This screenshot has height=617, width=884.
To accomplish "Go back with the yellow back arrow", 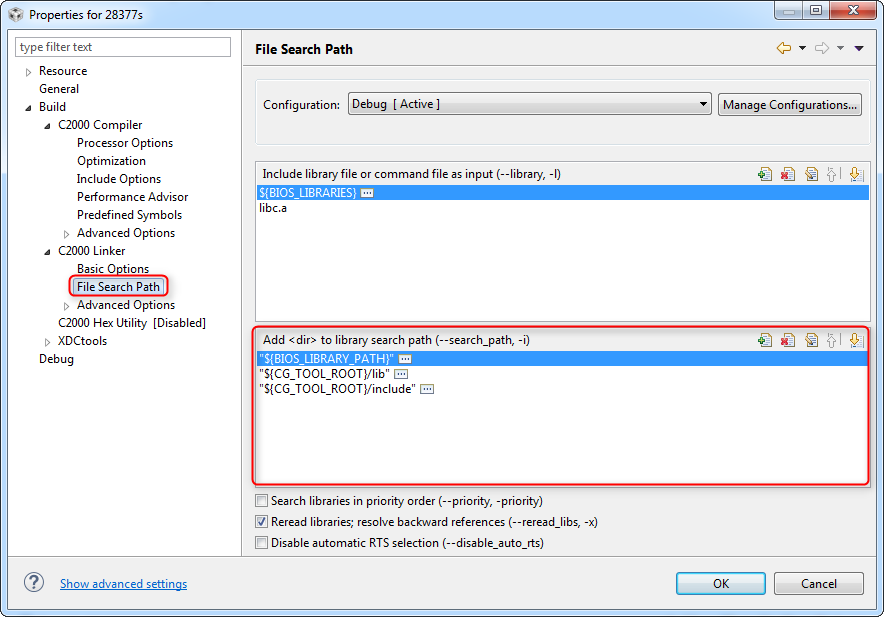I will (x=784, y=49).
